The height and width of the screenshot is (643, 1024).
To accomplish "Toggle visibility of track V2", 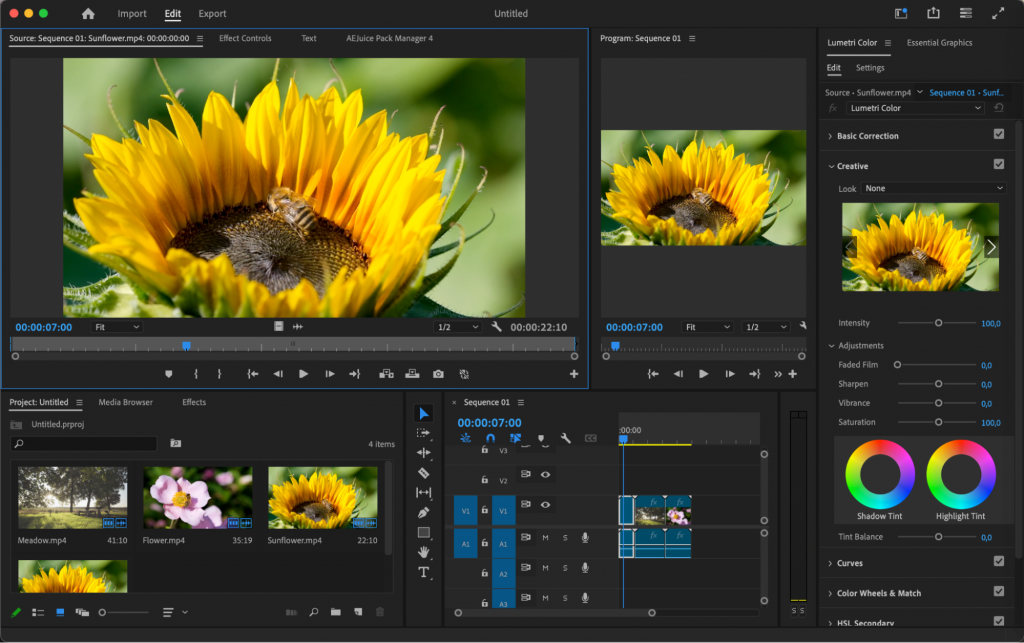I will pyautogui.click(x=545, y=474).
